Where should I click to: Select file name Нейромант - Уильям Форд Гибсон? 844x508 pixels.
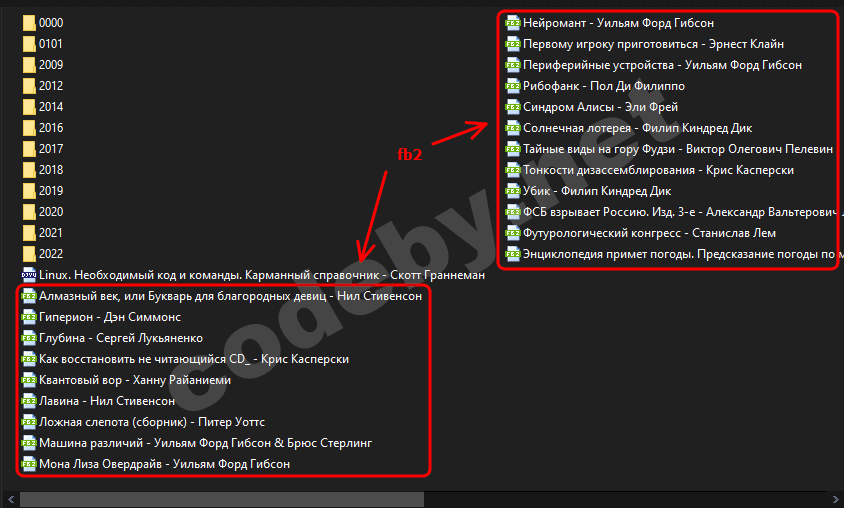(x=618, y=23)
